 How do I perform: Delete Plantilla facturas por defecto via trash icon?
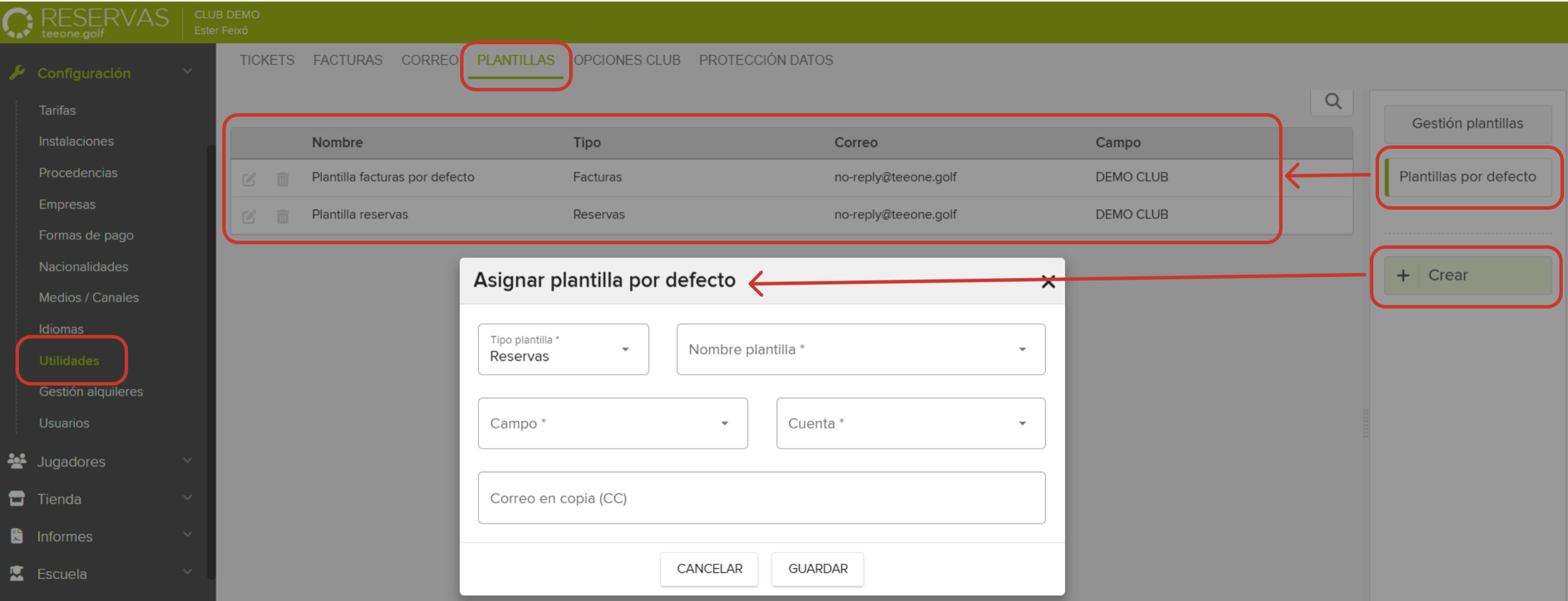coord(283,180)
